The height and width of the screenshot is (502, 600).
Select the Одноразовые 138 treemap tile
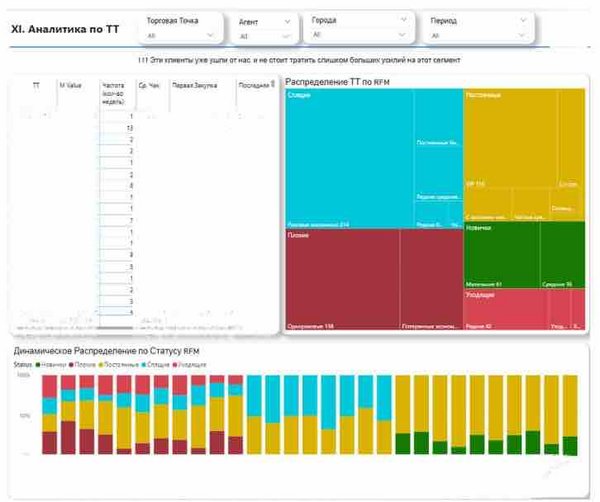click(342, 279)
